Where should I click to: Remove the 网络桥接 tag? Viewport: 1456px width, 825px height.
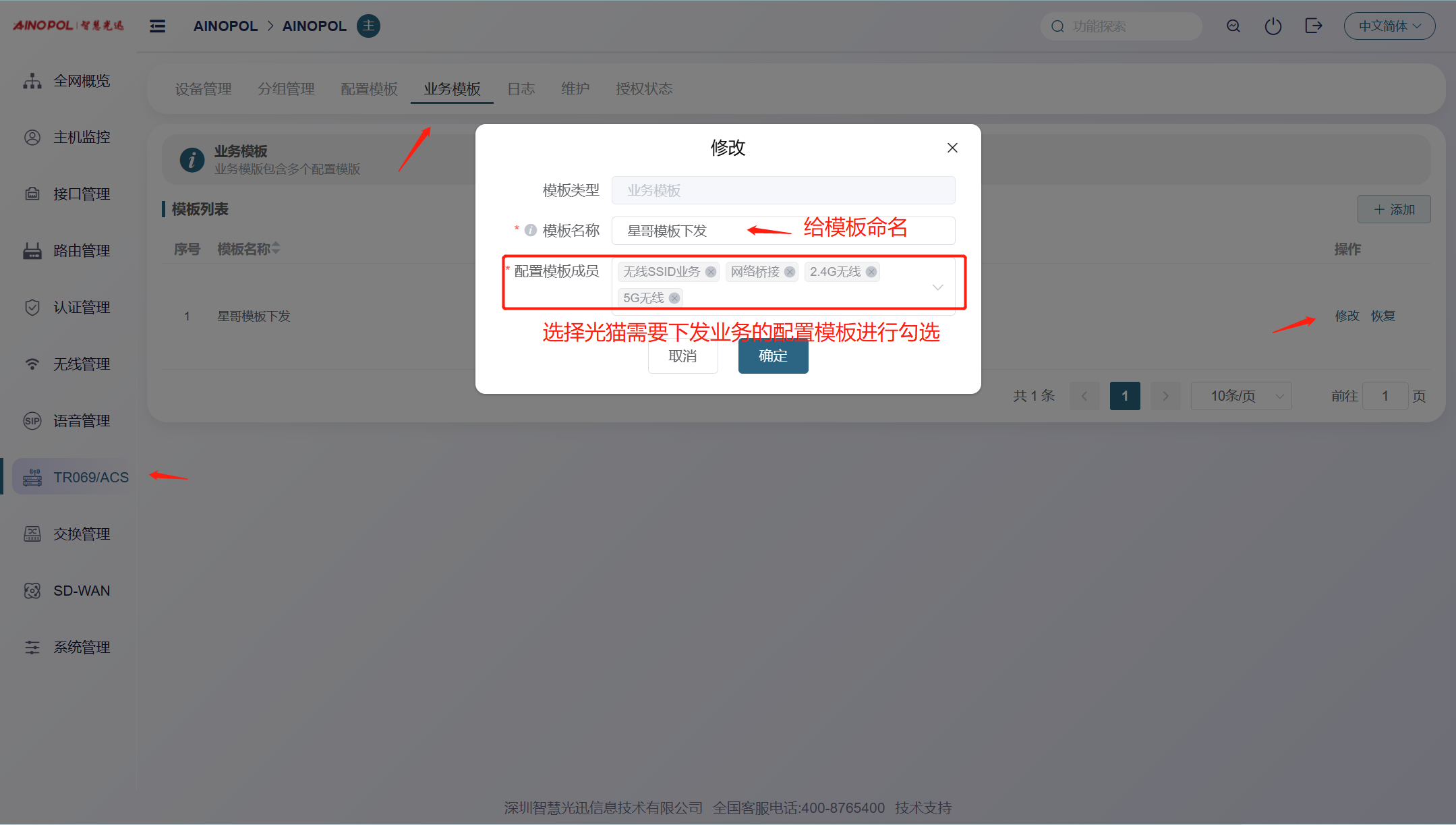point(790,272)
